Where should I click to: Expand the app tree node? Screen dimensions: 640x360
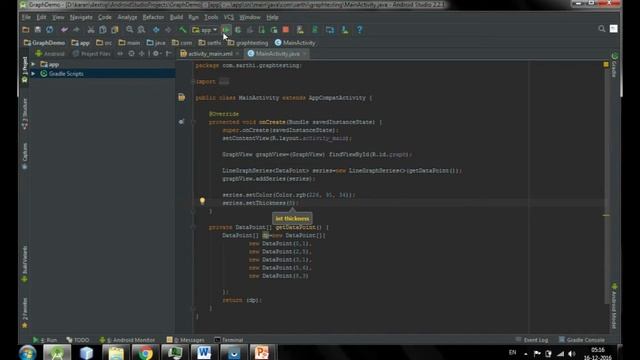pos(33,64)
